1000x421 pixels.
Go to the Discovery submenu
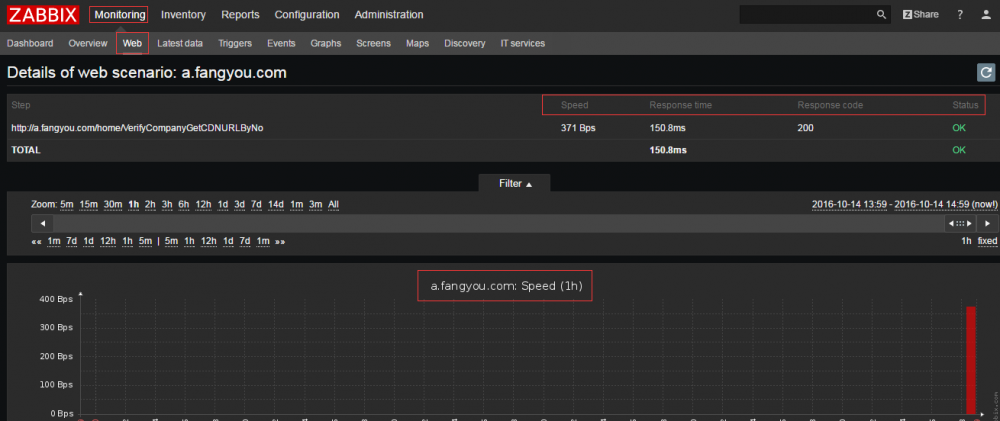tap(465, 43)
